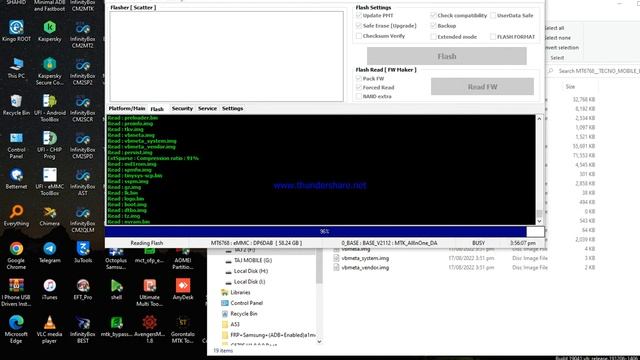Image resolution: width=640 pixels, height=360 pixels.
Task: Launch 3uTools desktop icon
Action: coord(83,252)
